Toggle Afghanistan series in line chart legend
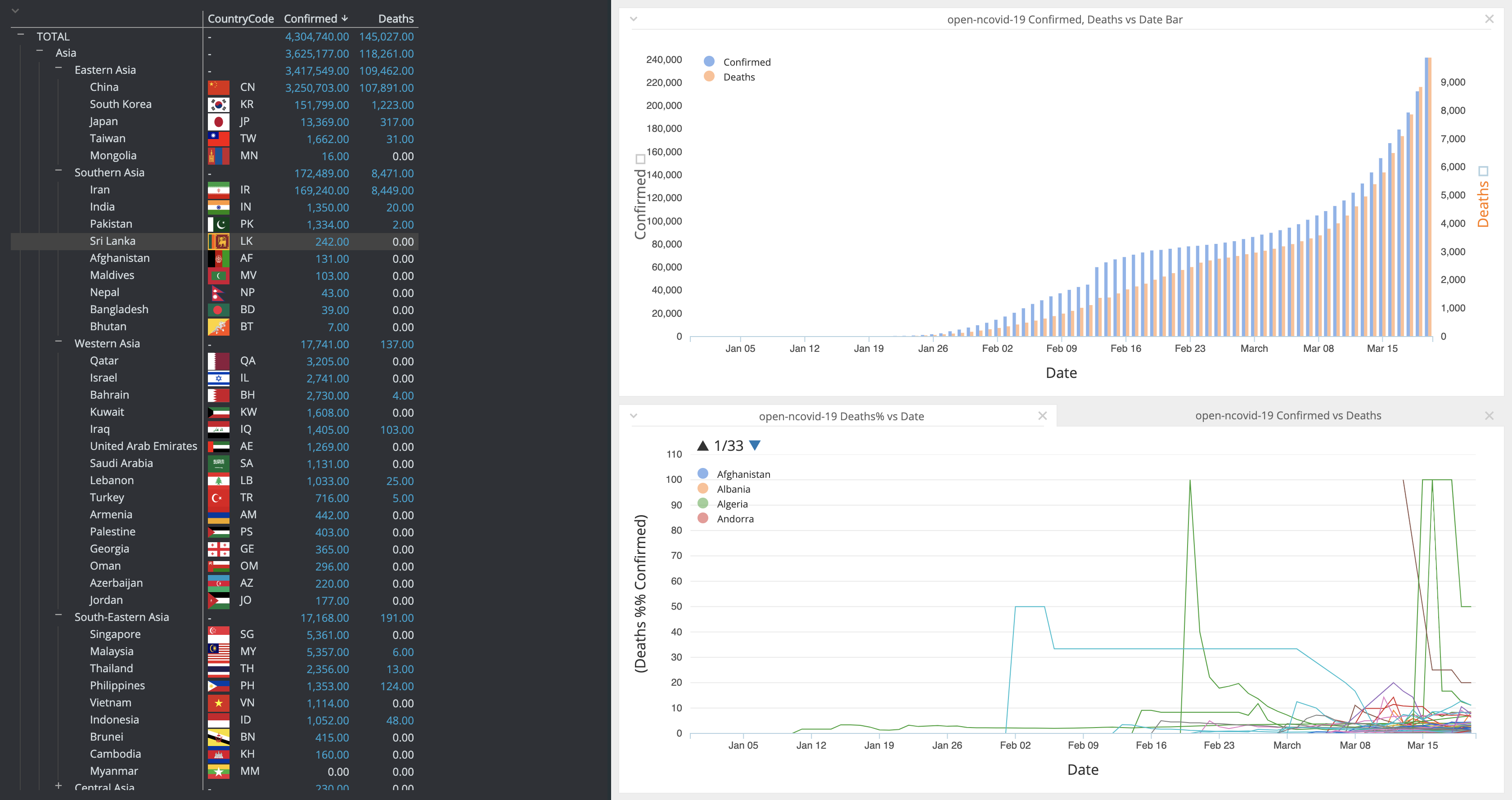 point(733,474)
